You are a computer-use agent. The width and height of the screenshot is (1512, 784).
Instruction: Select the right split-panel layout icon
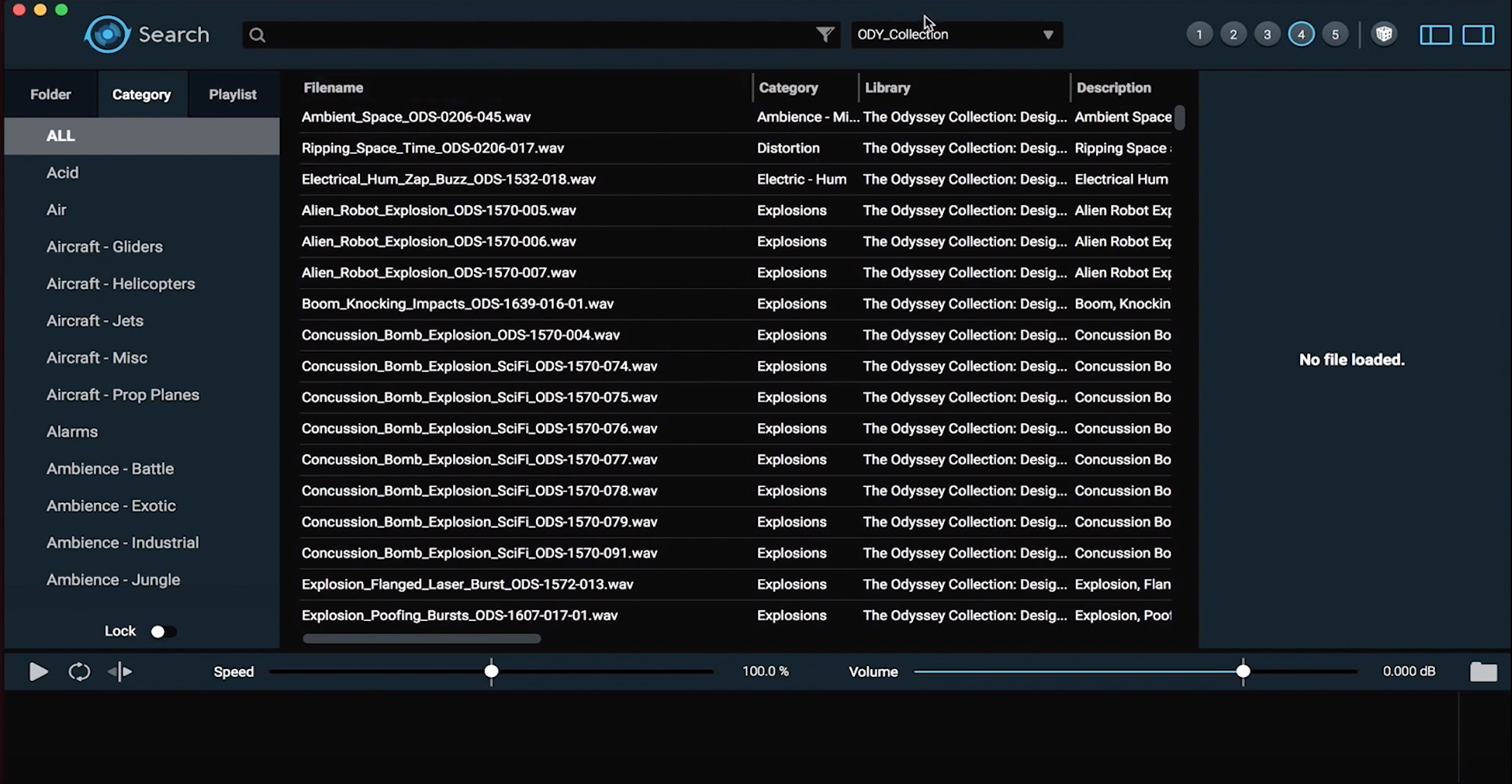coord(1479,34)
